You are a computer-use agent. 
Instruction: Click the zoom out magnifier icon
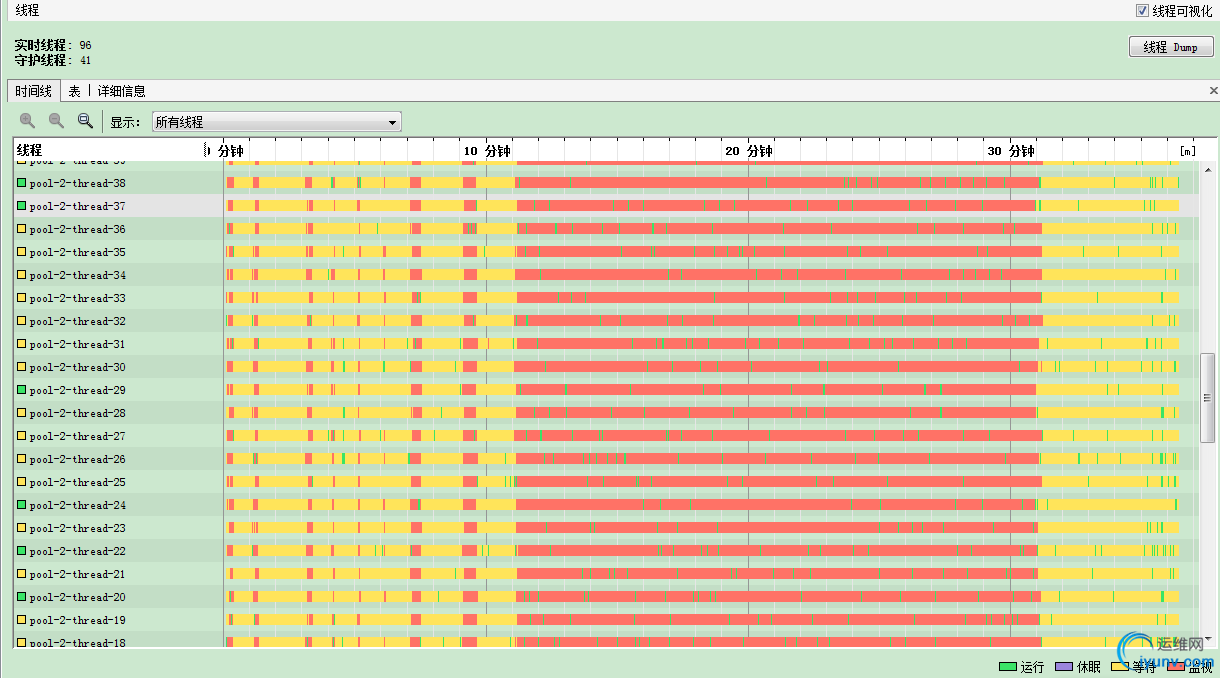tap(57, 121)
